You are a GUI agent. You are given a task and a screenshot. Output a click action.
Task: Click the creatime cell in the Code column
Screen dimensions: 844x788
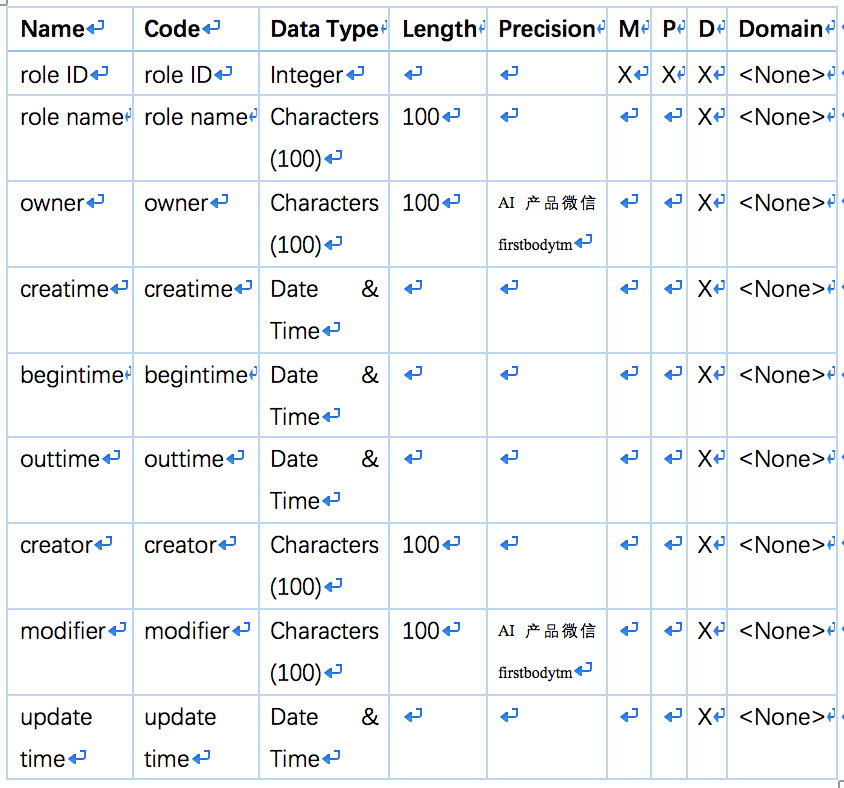coord(196,310)
